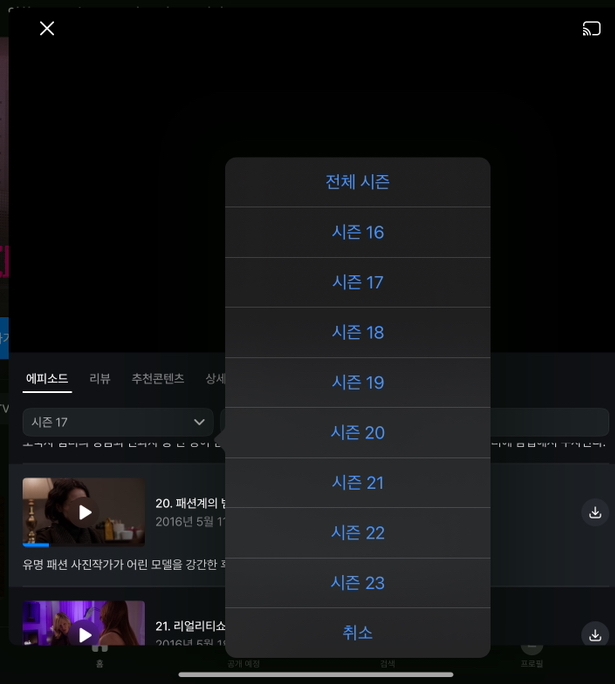The width and height of the screenshot is (615, 684).
Task: Play episode 21 thumbnail
Action: (84, 624)
